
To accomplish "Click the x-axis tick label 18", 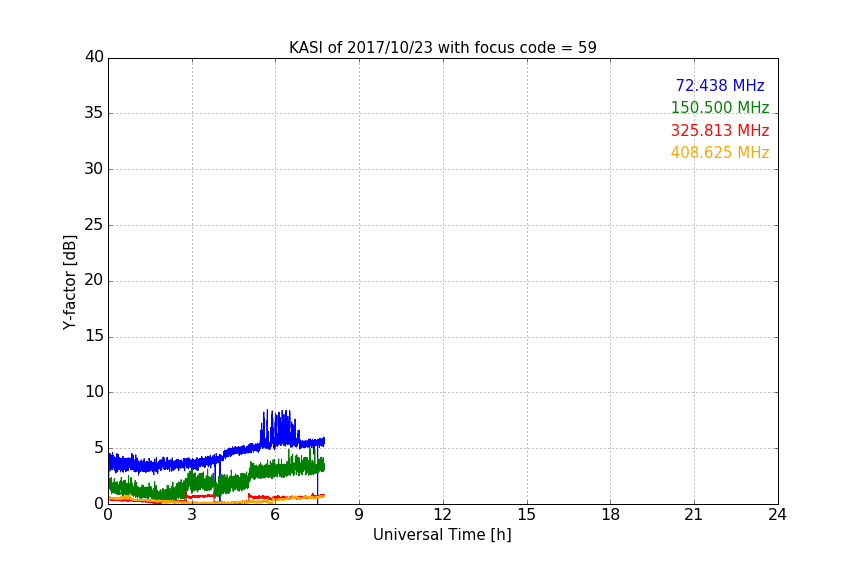I will 611,515.
